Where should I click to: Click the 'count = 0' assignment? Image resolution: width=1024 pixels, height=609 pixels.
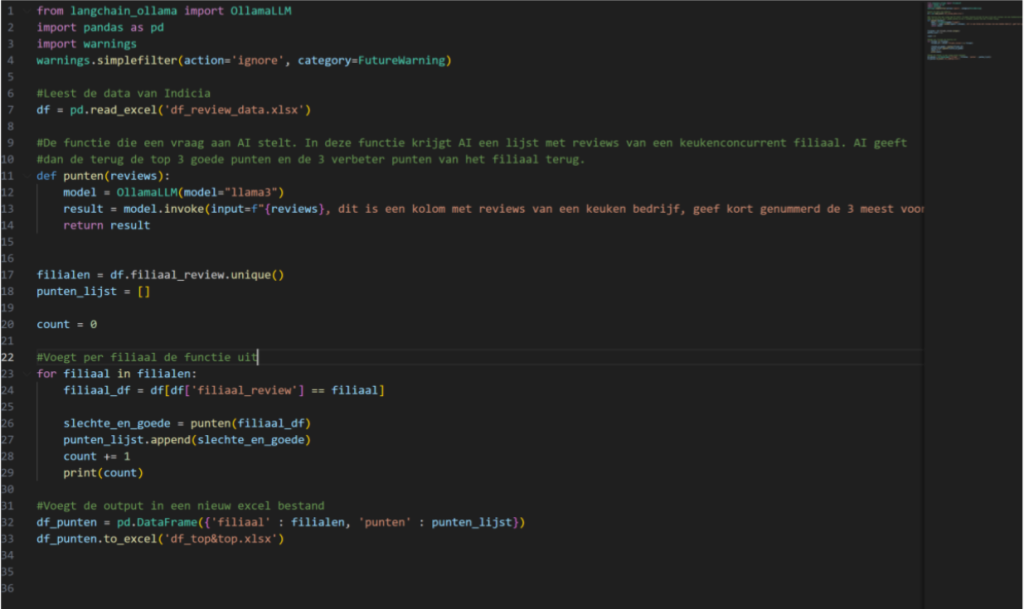pos(67,324)
